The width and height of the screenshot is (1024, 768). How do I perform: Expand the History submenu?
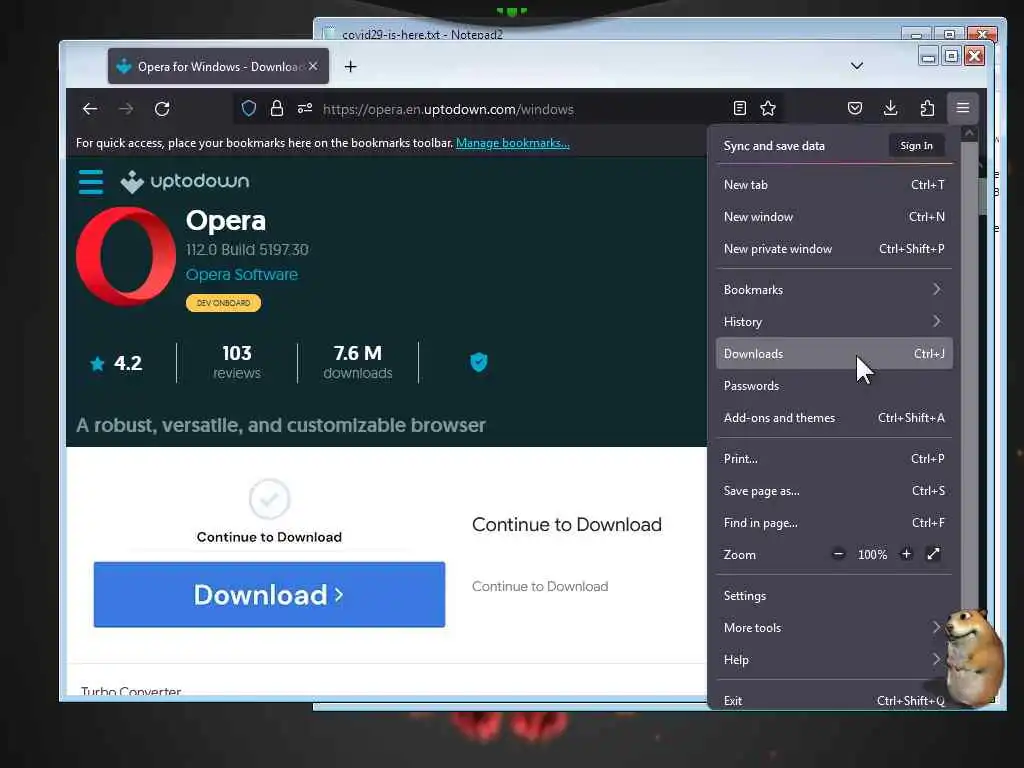tap(834, 321)
